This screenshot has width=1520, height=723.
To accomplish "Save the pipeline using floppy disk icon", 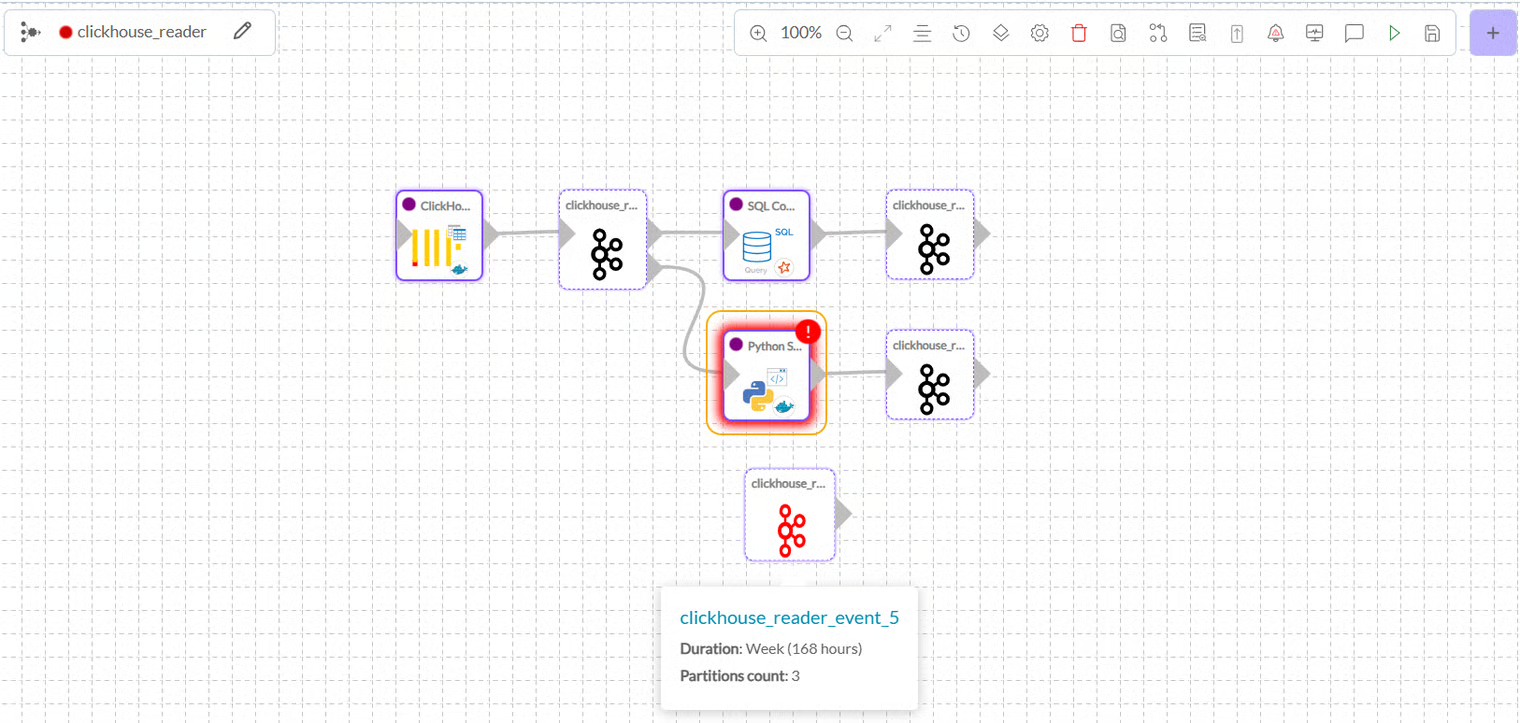I will (x=1432, y=33).
